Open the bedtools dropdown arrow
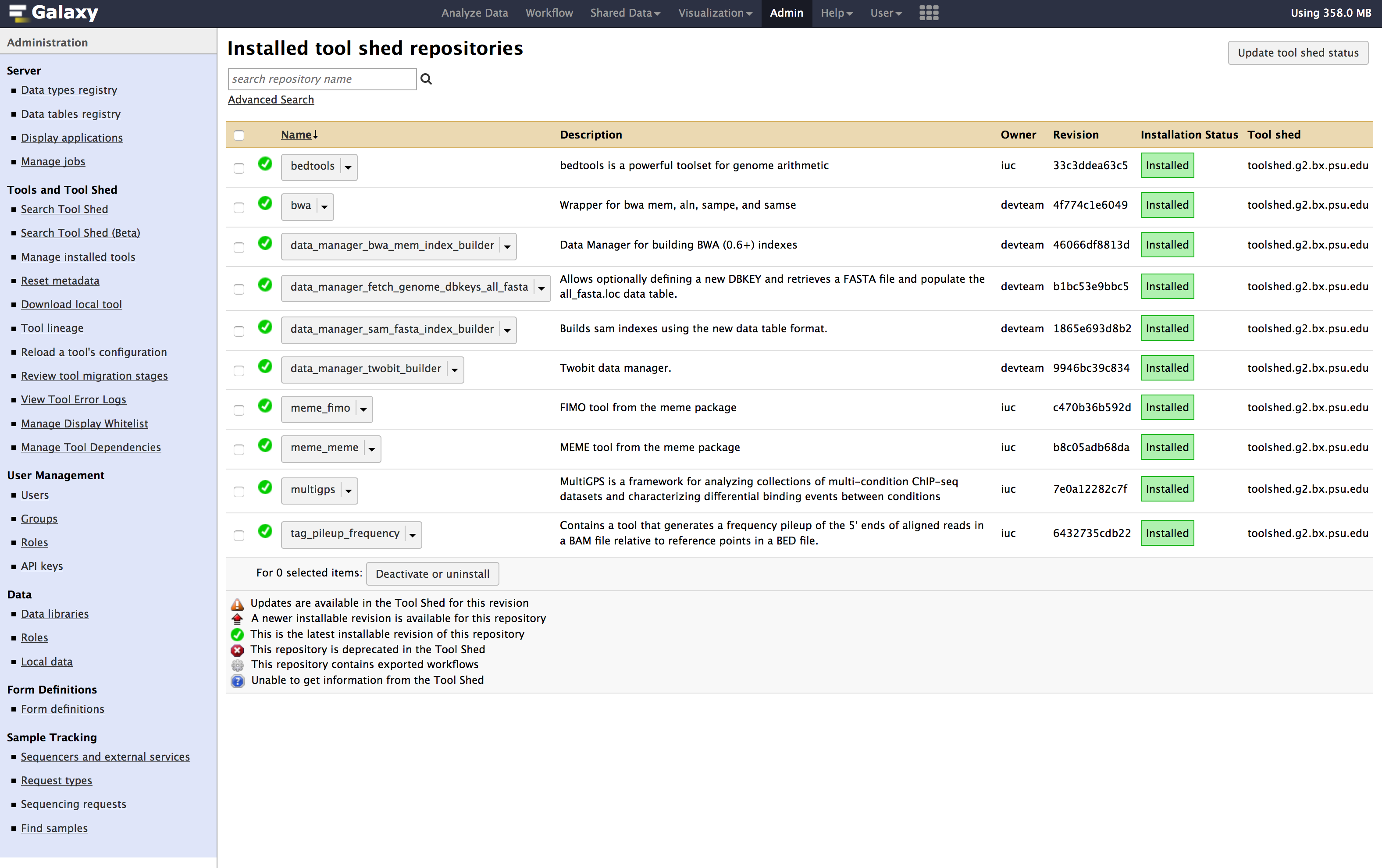Viewport: 1382px width, 868px height. 348,167
